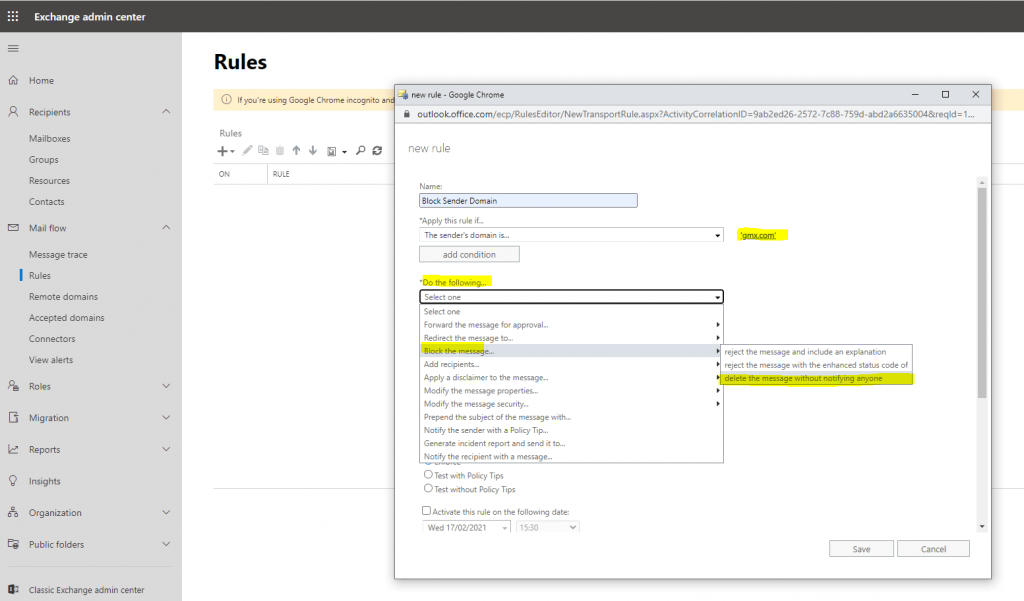The image size is (1024, 601).
Task: Click the 'gmx.com' domain link
Action: pyautogui.click(x=758, y=235)
